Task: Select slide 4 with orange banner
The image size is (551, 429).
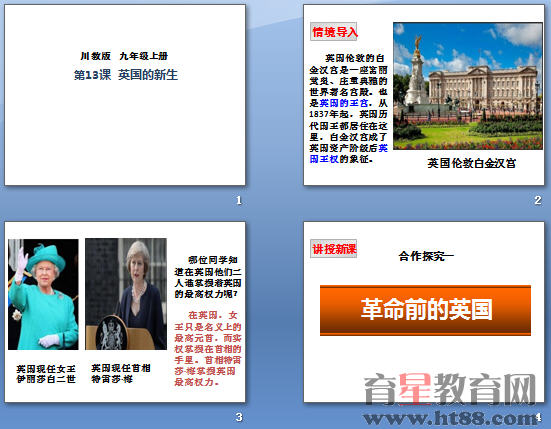Action: 424,312
